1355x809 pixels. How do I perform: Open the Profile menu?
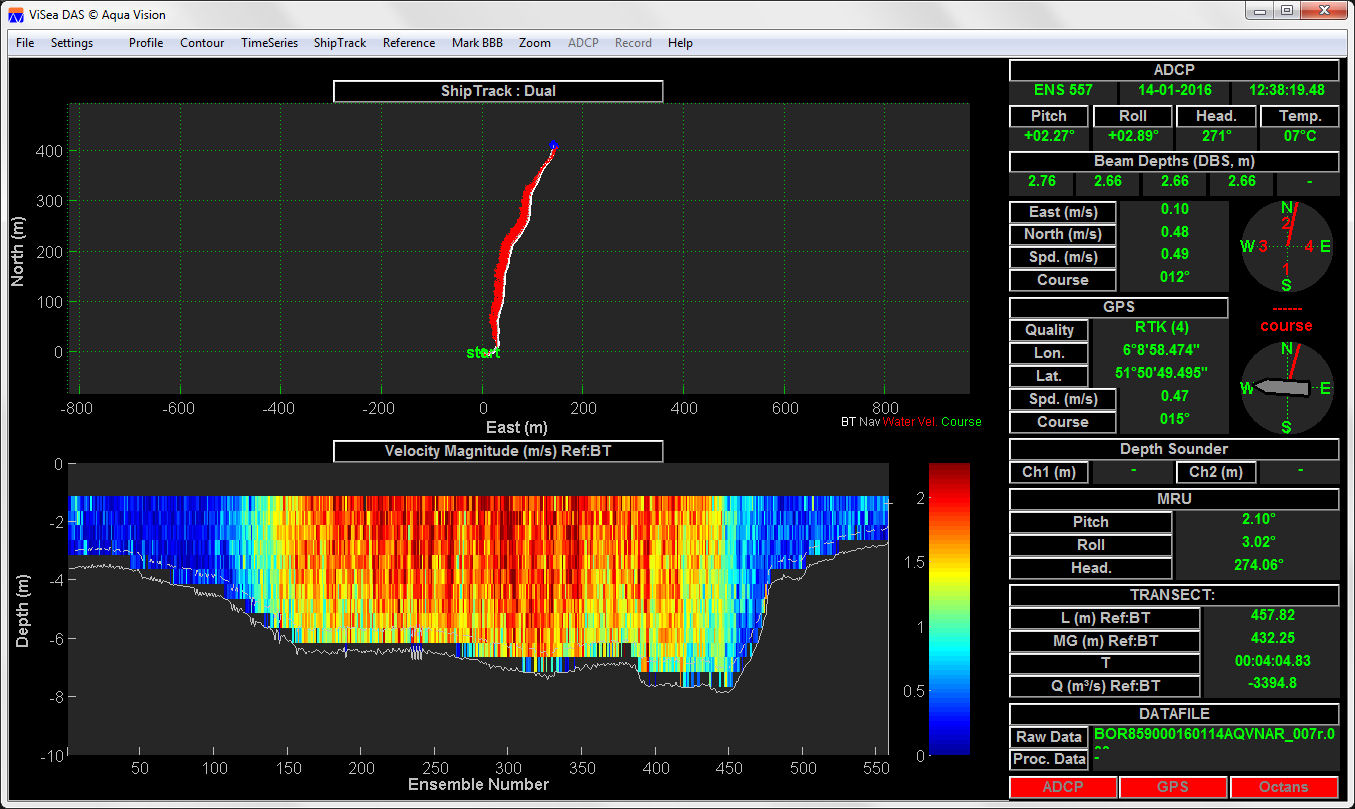[x=146, y=43]
